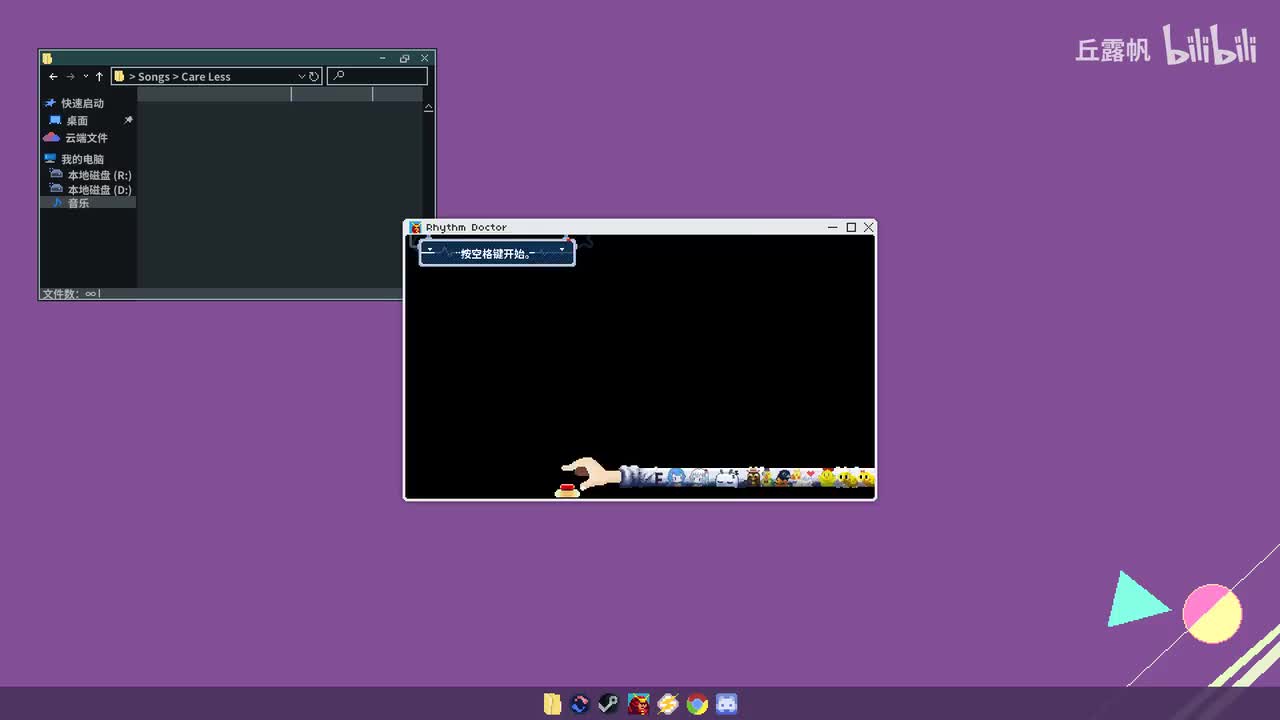Image resolution: width=1280 pixels, height=720 pixels.
Task: Maximize the Rhythm Doctor window
Action: tap(851, 227)
